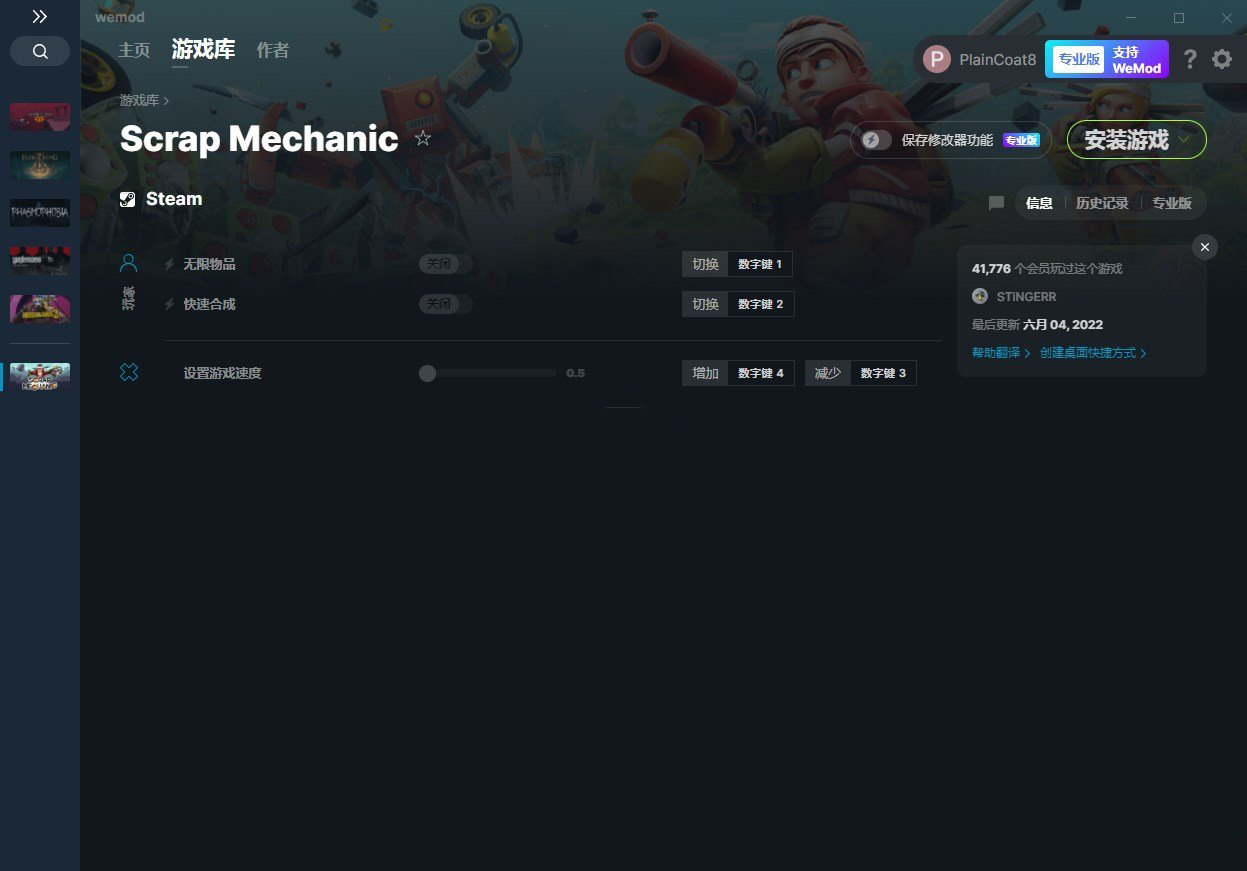Open the Wolfenstein game thumbnail
Screen dimensions: 1247x871
click(40, 261)
